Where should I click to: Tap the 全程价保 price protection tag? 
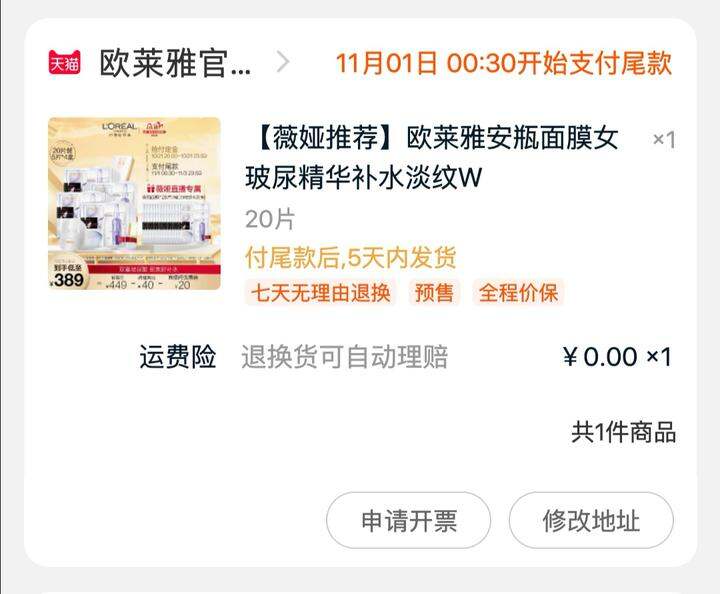tap(518, 293)
